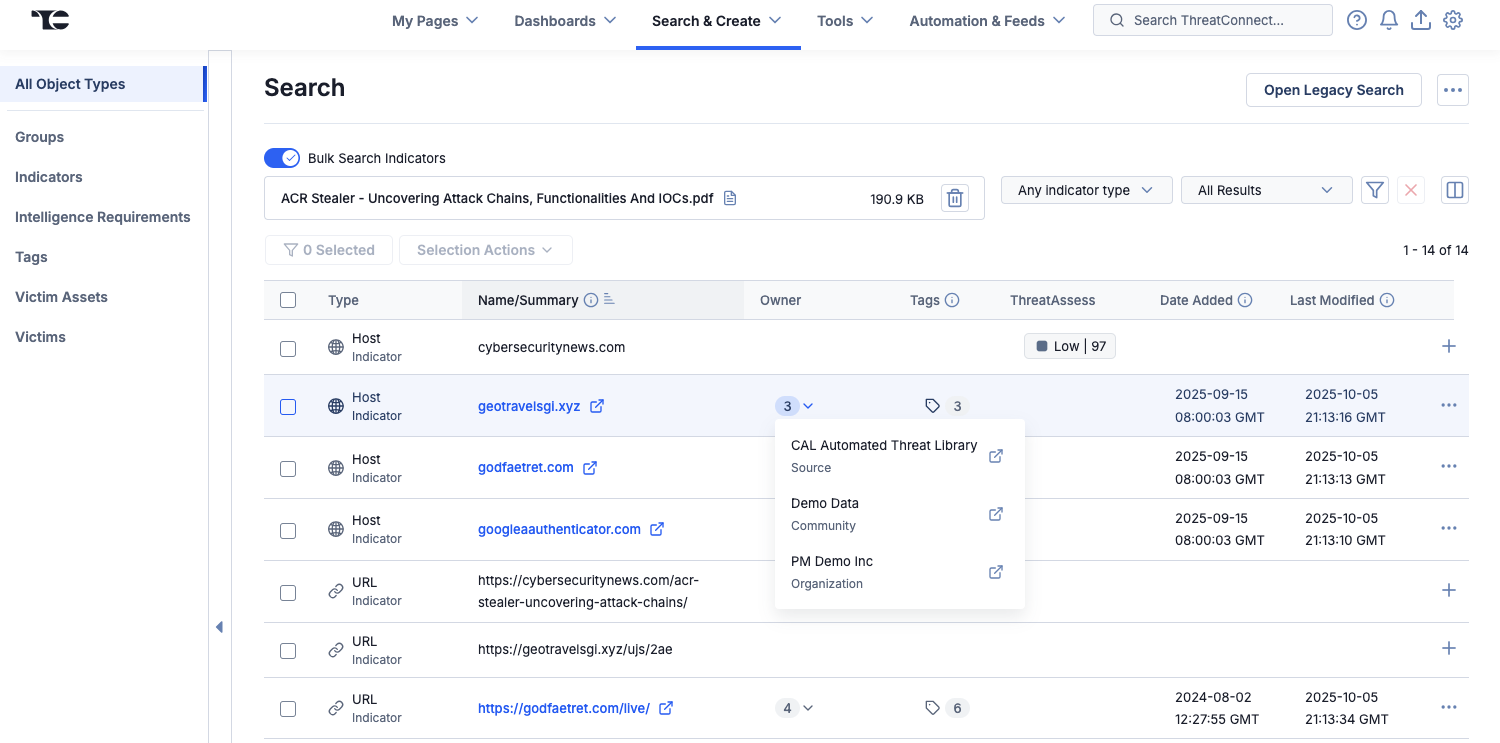
Task: Delete uploaded PDF using trash icon
Action: [955, 197]
